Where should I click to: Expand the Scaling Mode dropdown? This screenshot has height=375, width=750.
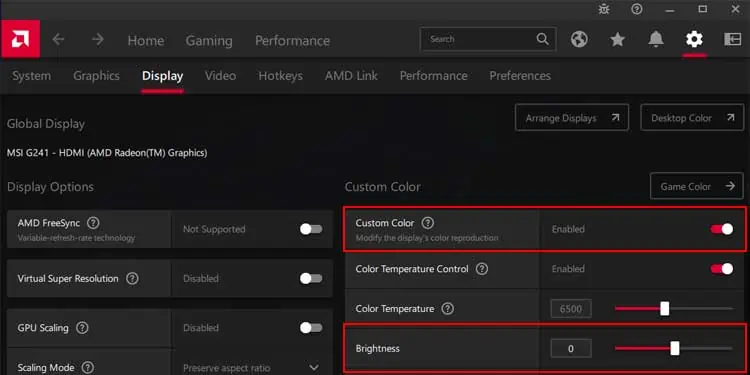[x=314, y=367]
